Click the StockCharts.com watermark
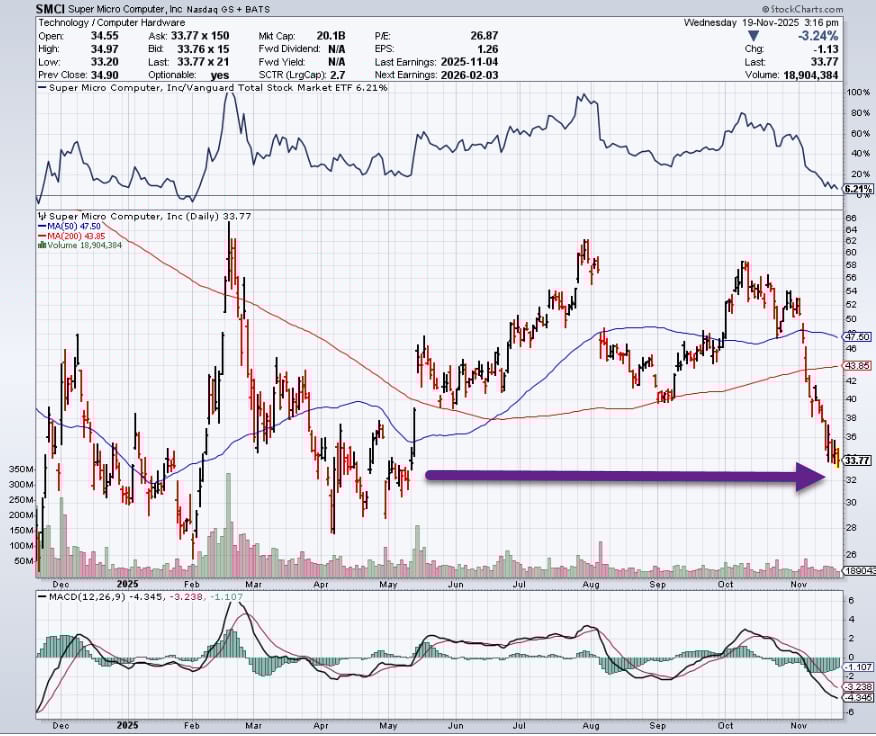 coord(802,10)
